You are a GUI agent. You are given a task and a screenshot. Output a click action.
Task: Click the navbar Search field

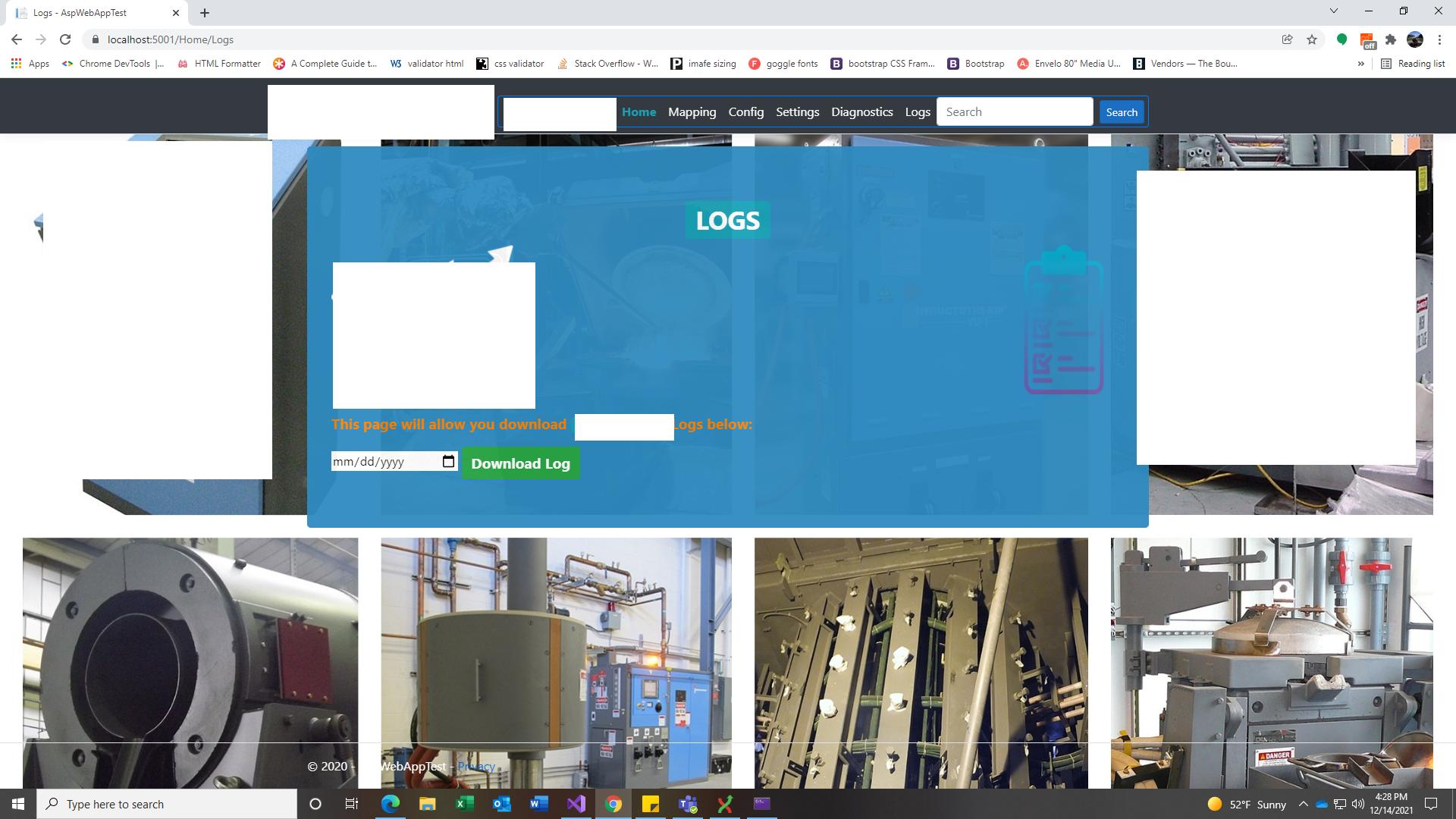tap(1015, 111)
